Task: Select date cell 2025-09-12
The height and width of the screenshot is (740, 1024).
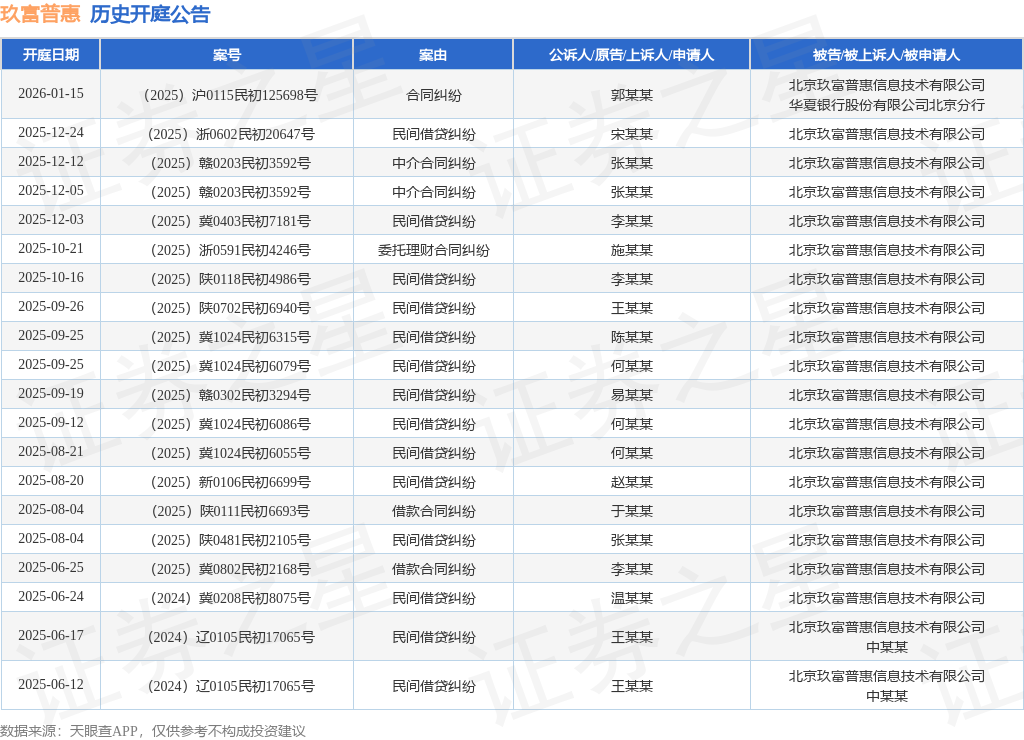Action: coord(51,422)
